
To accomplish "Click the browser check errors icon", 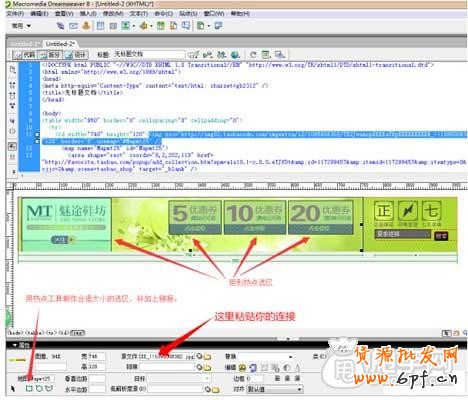I will click(193, 54).
